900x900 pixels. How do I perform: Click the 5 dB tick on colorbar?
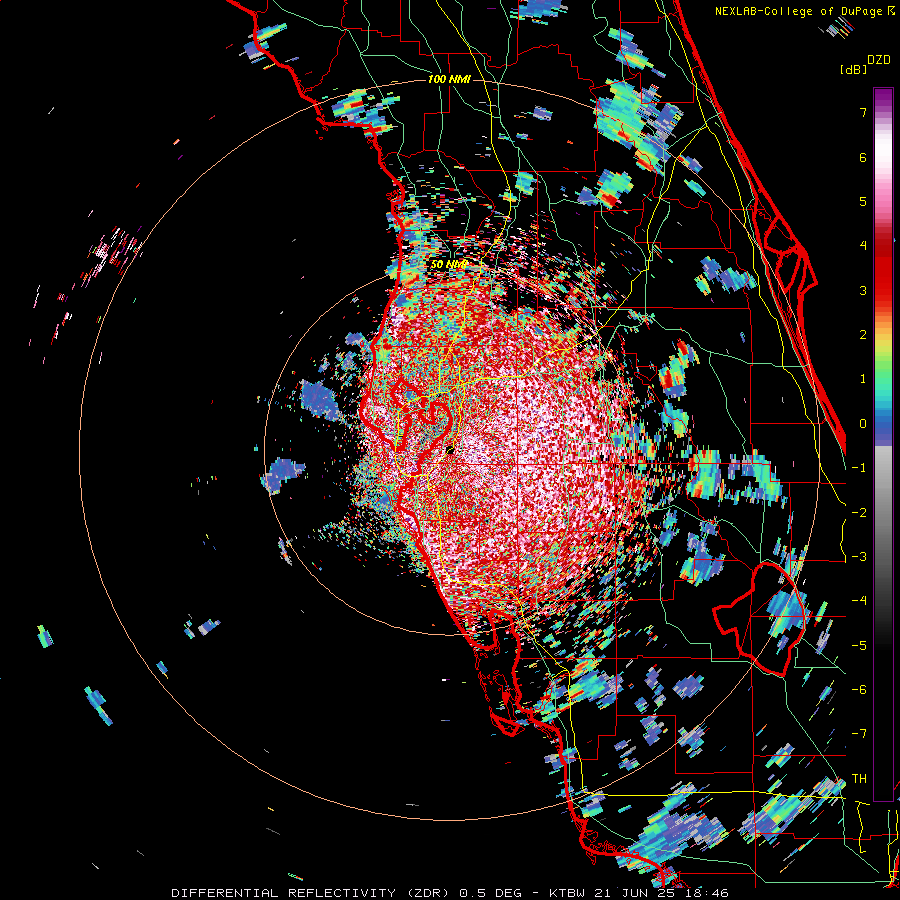click(863, 201)
